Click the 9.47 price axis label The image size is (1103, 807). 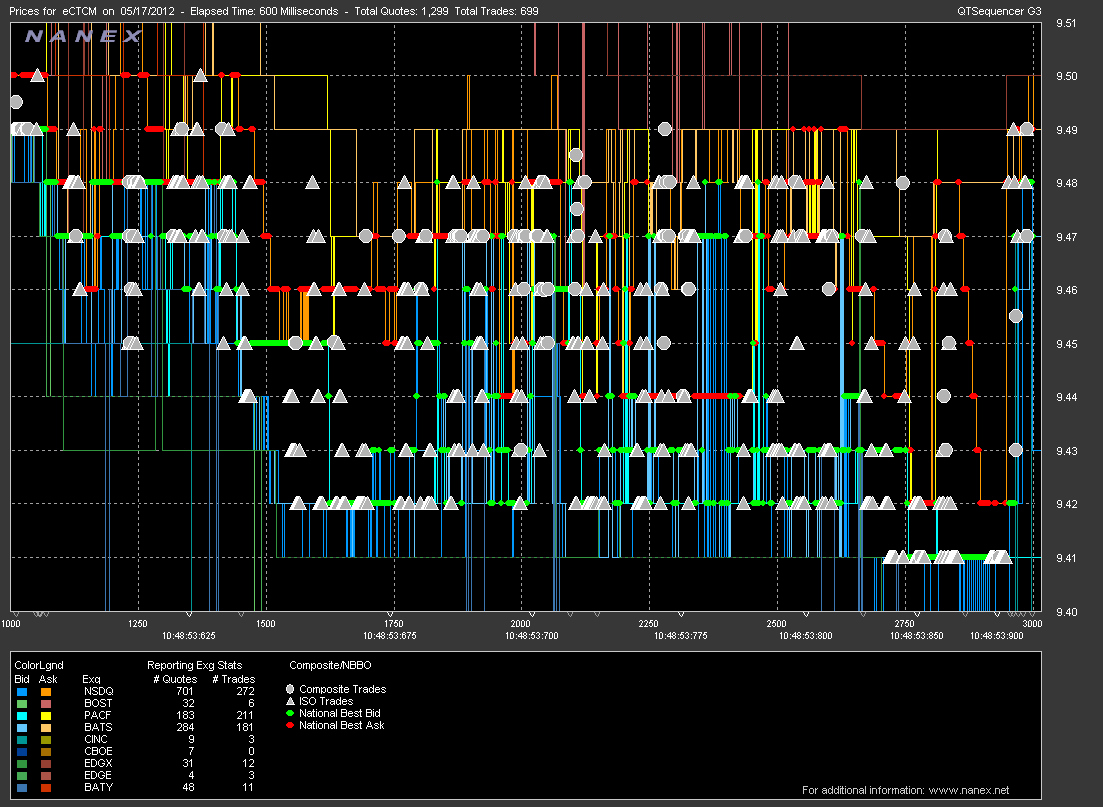click(1066, 237)
